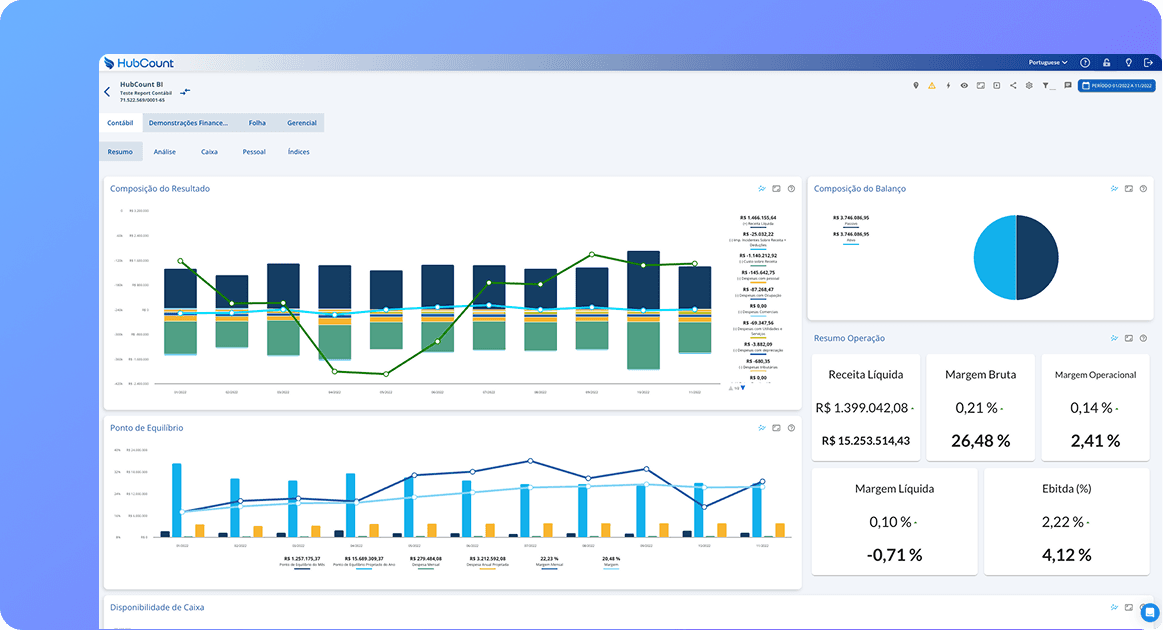Click the Disponibilidade de Caixa chart-type icon
The height and width of the screenshot is (630, 1163).
[1114, 608]
